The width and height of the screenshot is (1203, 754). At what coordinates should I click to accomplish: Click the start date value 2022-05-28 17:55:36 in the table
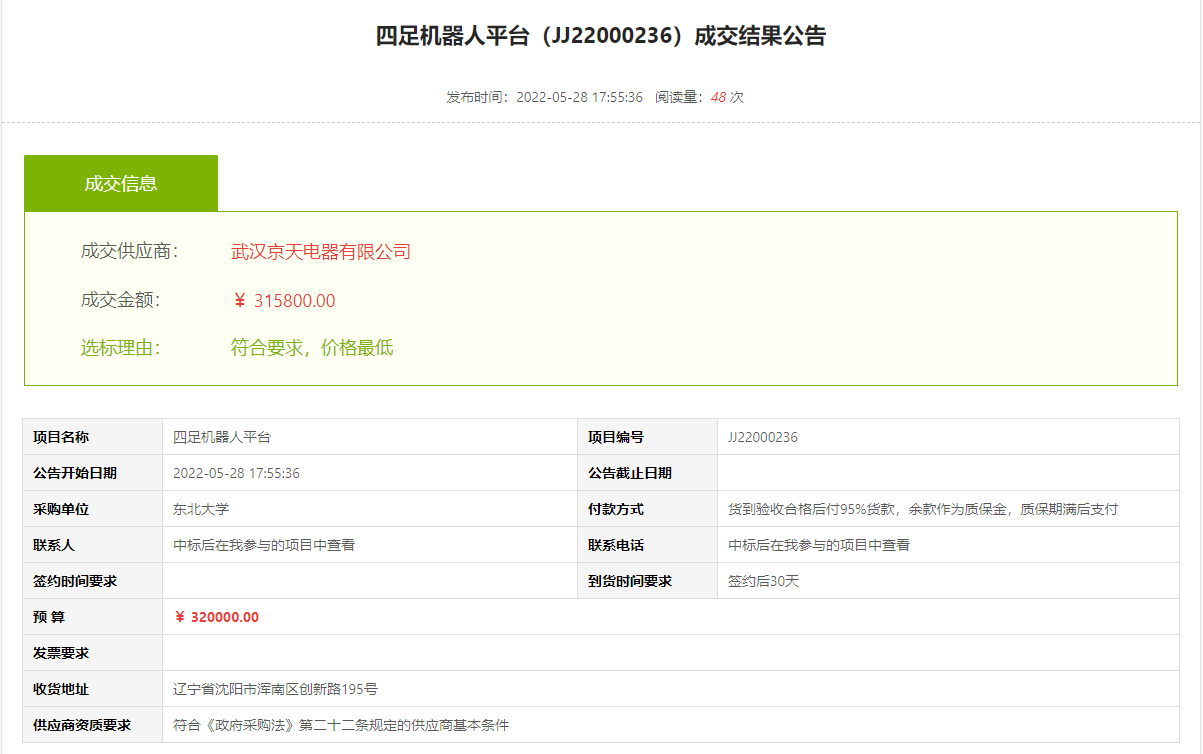[x=237, y=473]
